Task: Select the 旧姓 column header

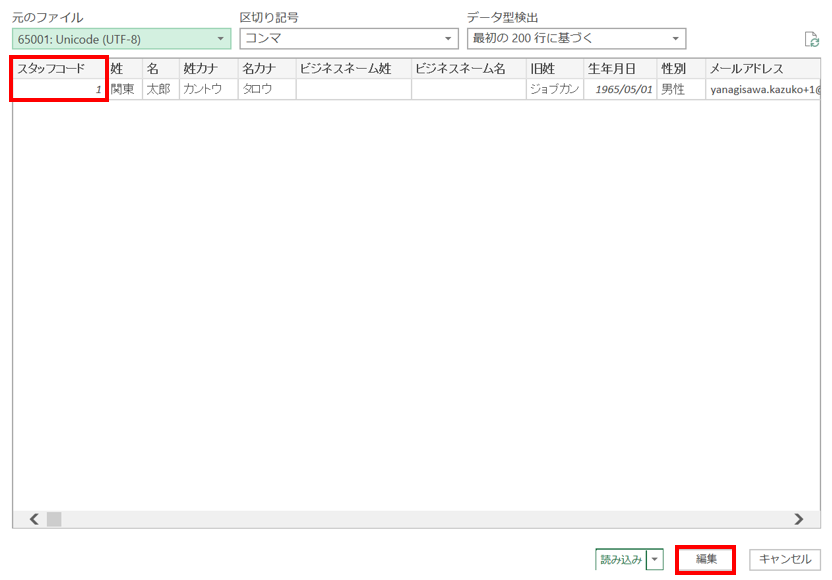Action: tap(554, 69)
